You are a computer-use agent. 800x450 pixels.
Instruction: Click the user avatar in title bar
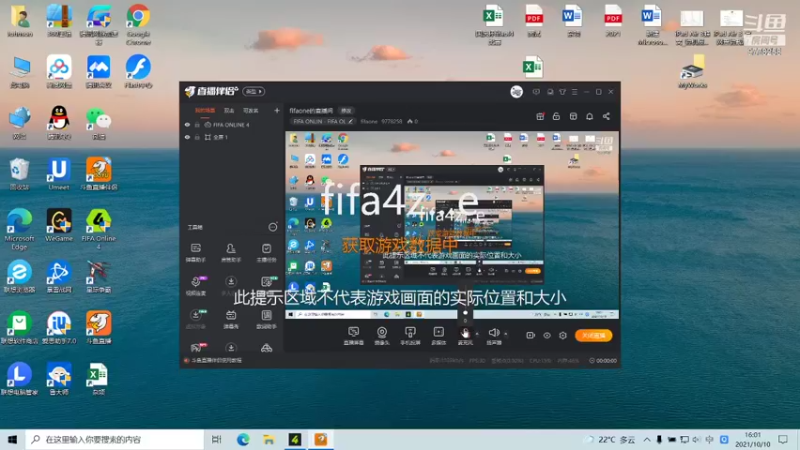tap(516, 92)
